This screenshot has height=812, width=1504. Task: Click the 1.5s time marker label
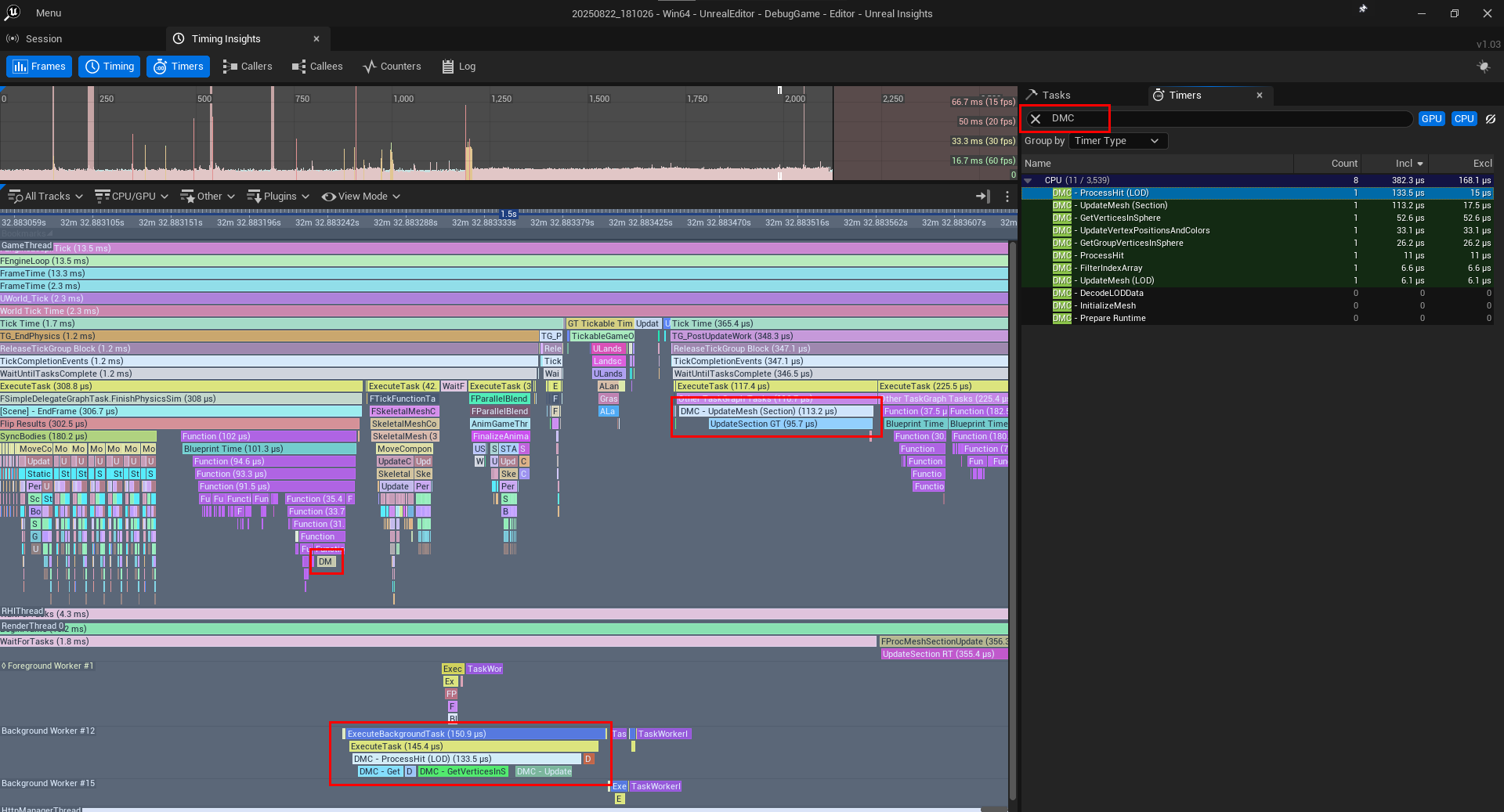509,214
